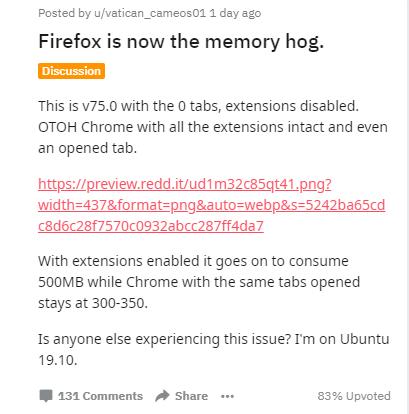Click the 'Posted by' label
This screenshot has height=414, width=409.
tap(65, 13)
